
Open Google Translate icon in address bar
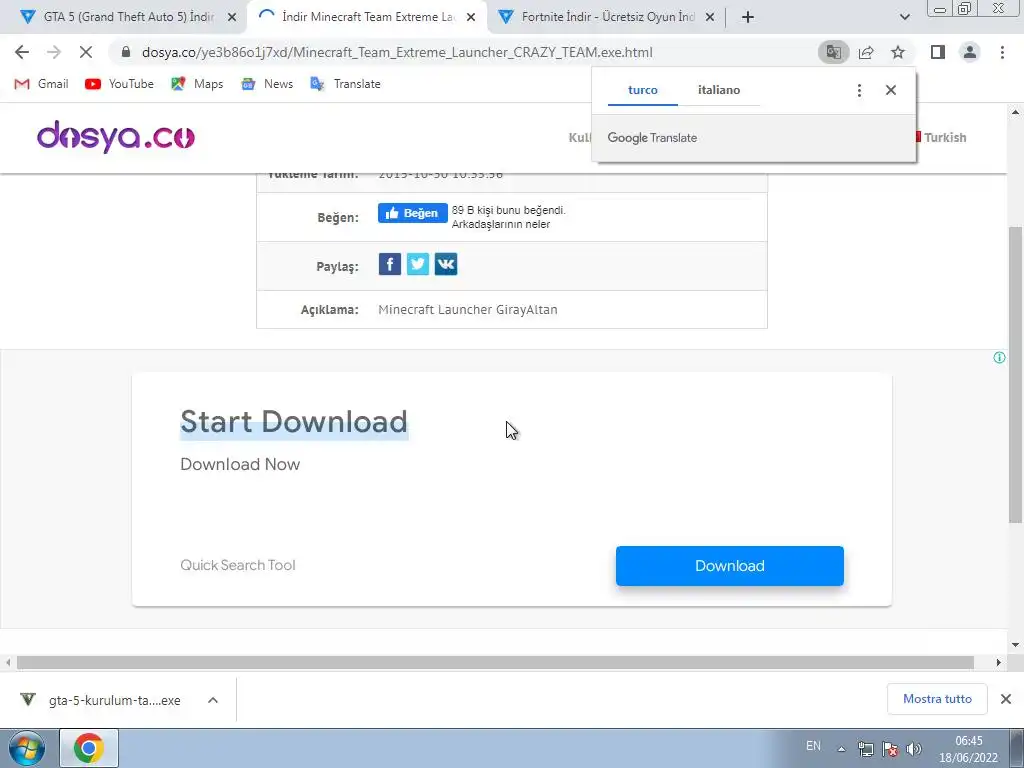coord(833,52)
